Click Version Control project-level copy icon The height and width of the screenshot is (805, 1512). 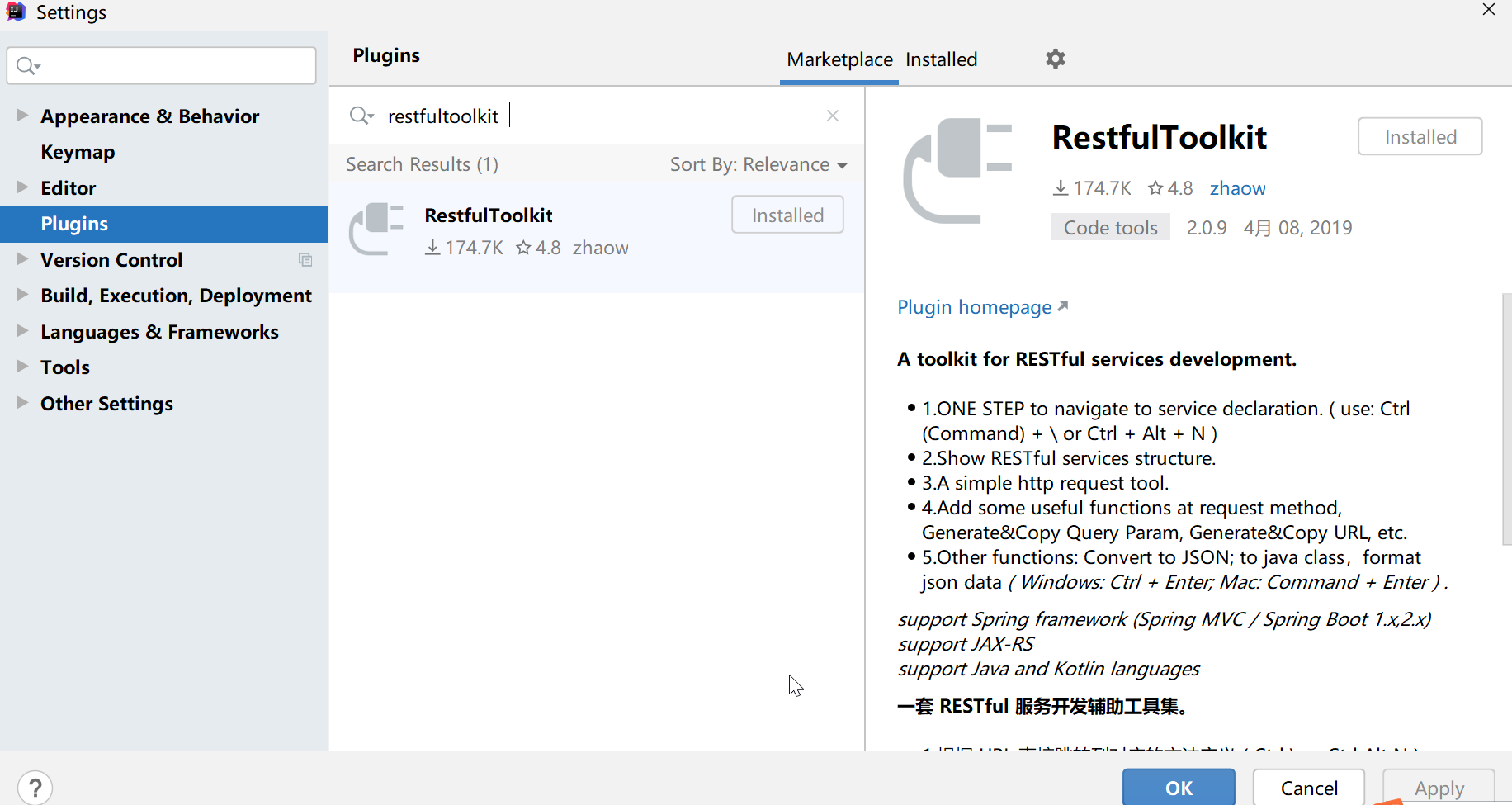pyautogui.click(x=305, y=260)
